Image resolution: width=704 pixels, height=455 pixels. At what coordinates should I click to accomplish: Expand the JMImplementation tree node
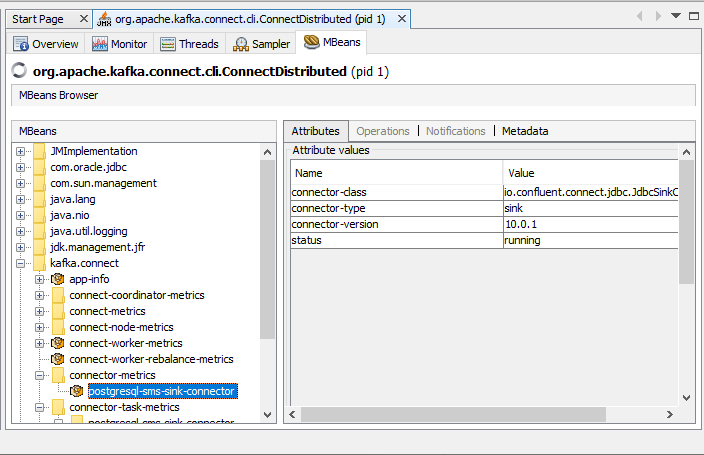[x=21, y=151]
